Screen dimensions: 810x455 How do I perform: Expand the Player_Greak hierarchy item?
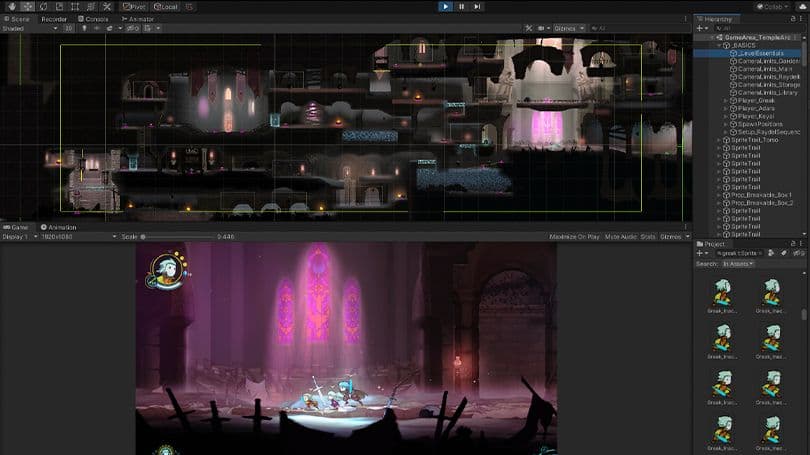[726, 101]
